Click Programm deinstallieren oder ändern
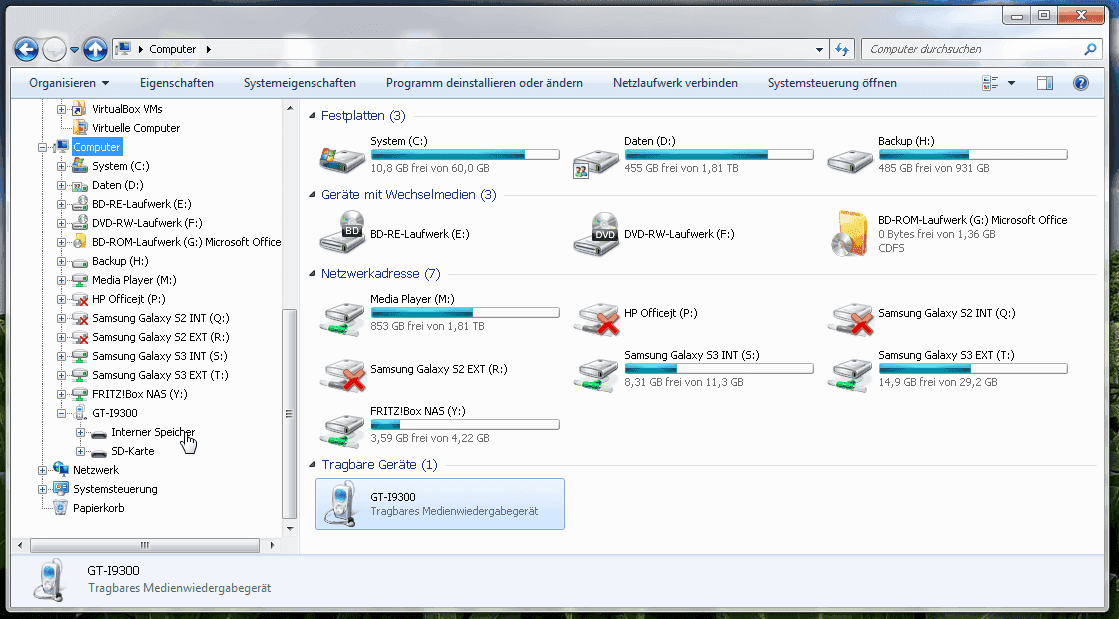This screenshot has width=1119, height=619. [485, 83]
